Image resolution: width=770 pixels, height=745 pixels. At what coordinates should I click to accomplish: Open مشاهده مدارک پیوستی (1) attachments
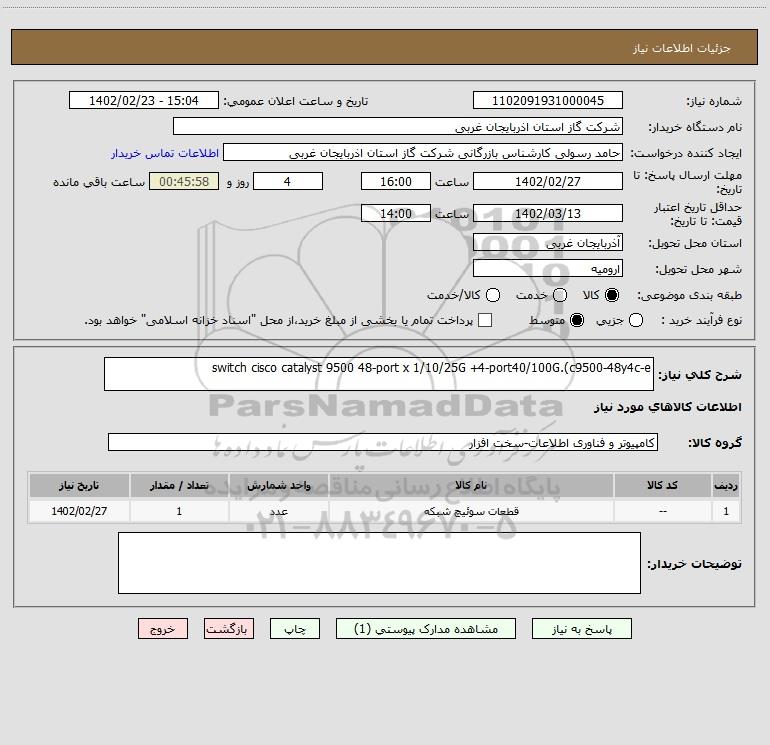[x=426, y=629]
